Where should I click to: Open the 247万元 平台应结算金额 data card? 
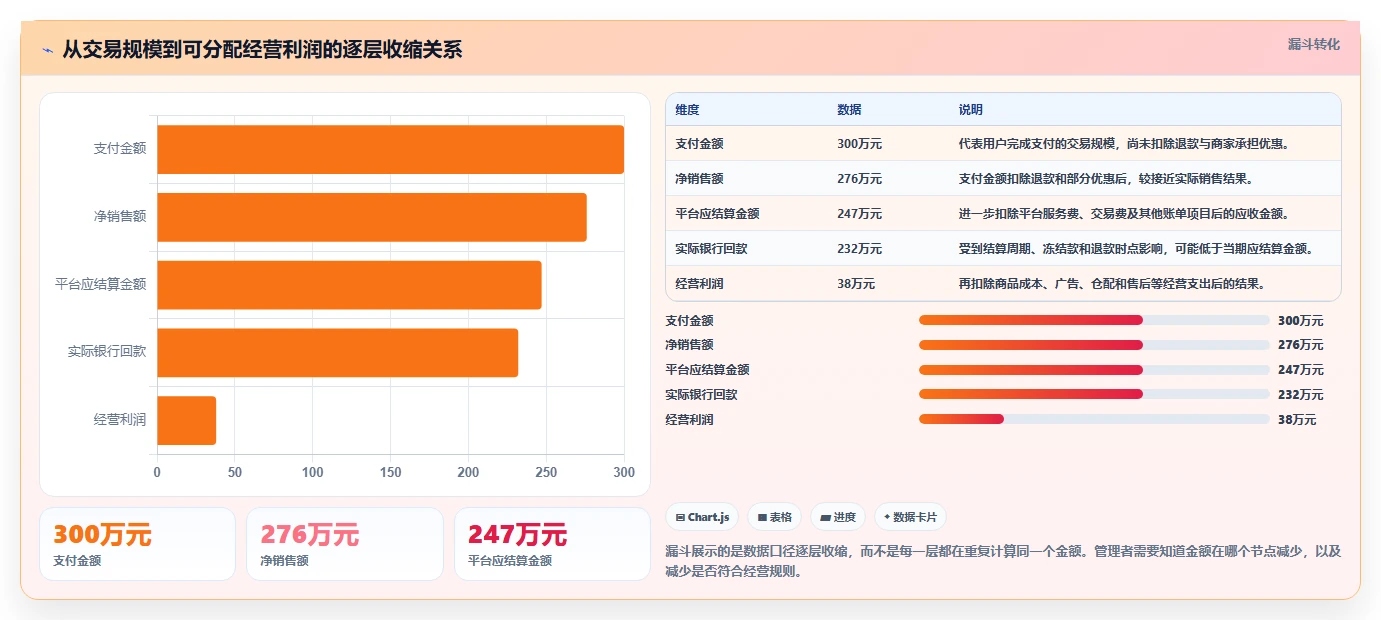[552, 544]
